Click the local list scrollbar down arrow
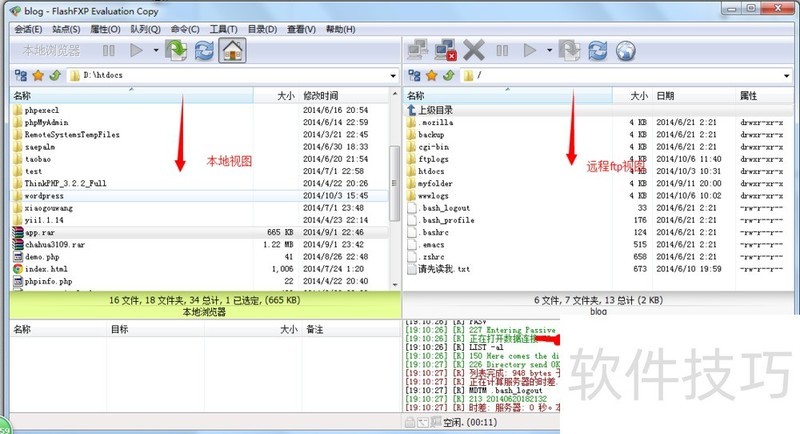The width and height of the screenshot is (800, 434). click(x=394, y=285)
